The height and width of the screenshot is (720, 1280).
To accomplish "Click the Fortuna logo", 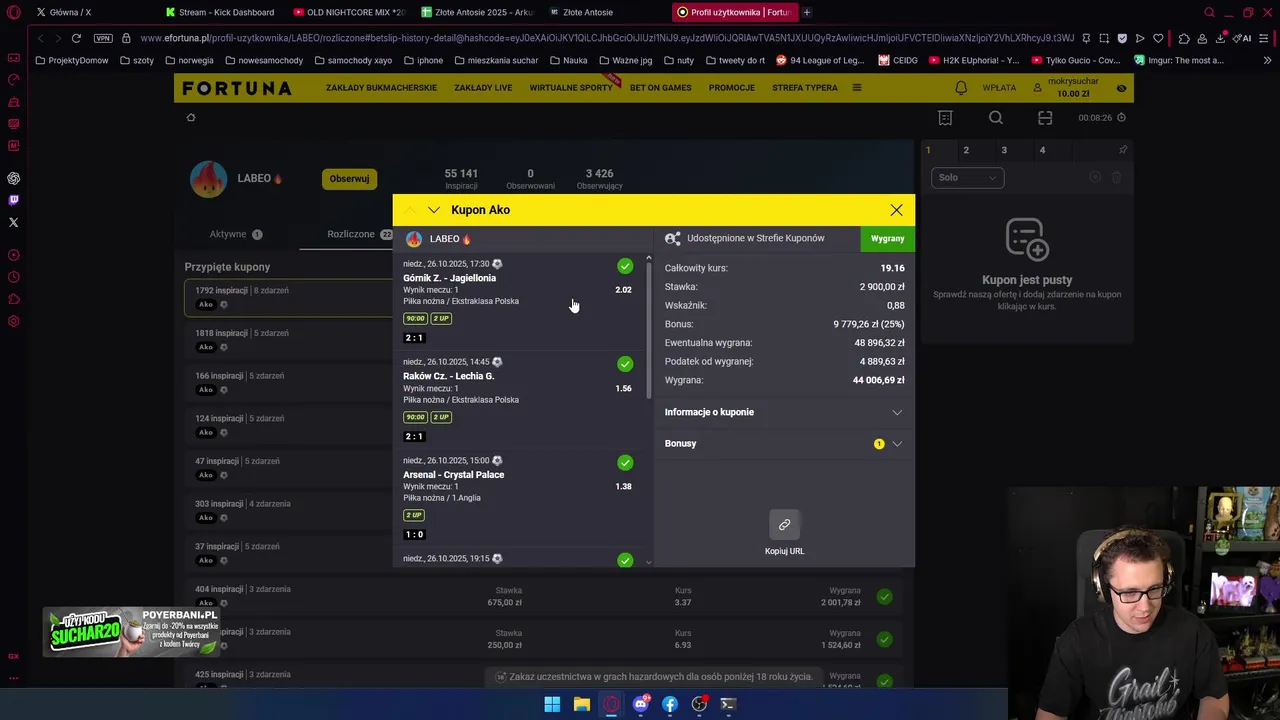I will point(237,88).
